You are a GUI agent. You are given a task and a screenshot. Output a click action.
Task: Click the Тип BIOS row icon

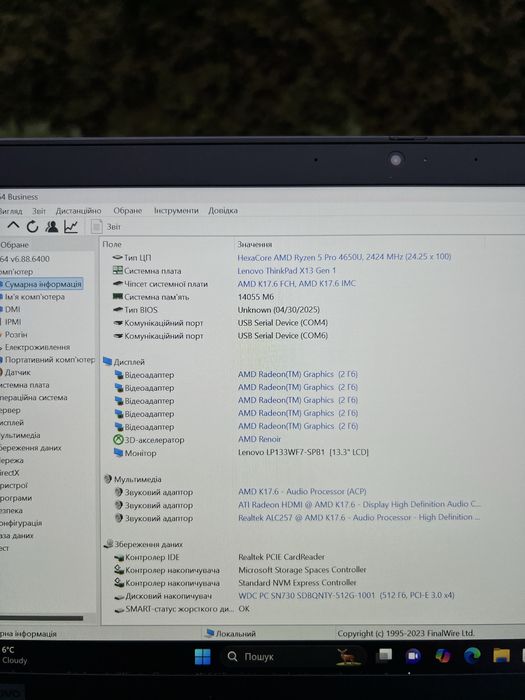[x=118, y=309]
